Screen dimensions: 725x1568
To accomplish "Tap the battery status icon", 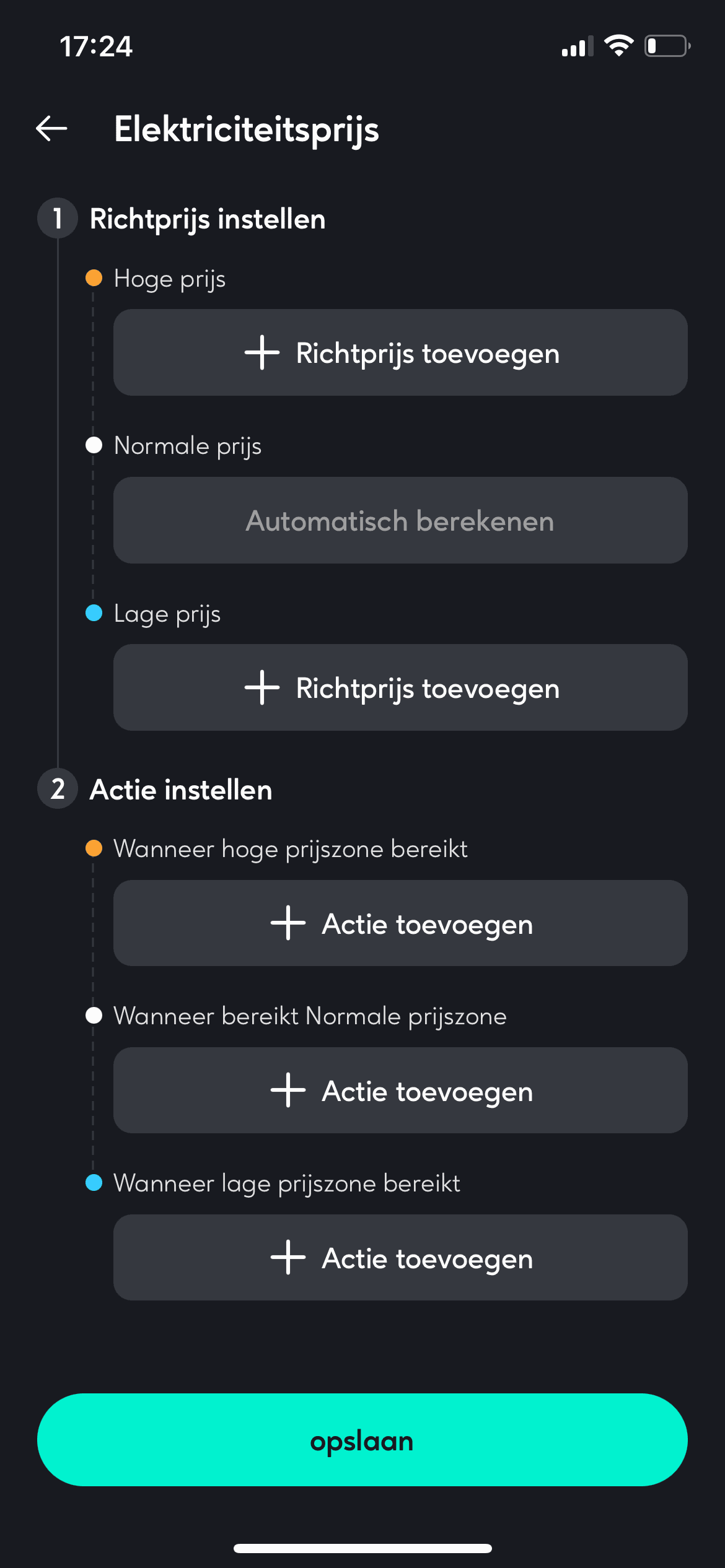I will [x=667, y=46].
